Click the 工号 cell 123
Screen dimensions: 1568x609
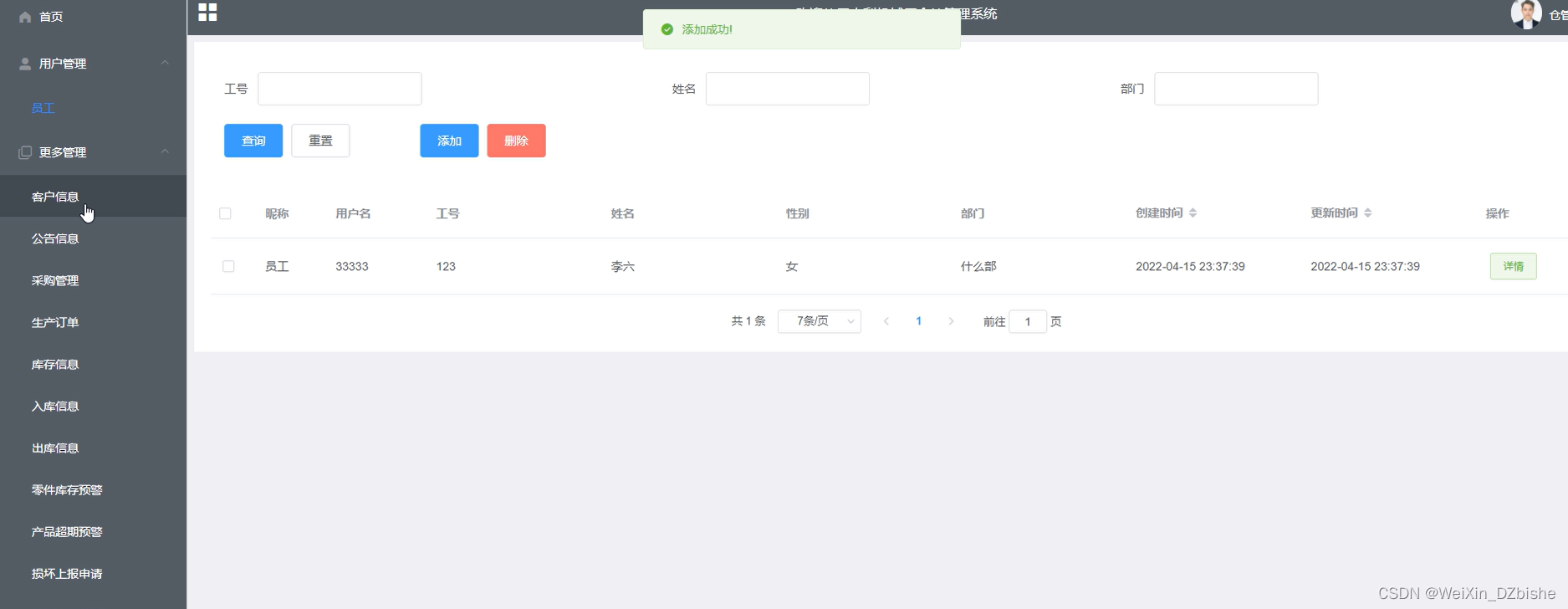[446, 266]
